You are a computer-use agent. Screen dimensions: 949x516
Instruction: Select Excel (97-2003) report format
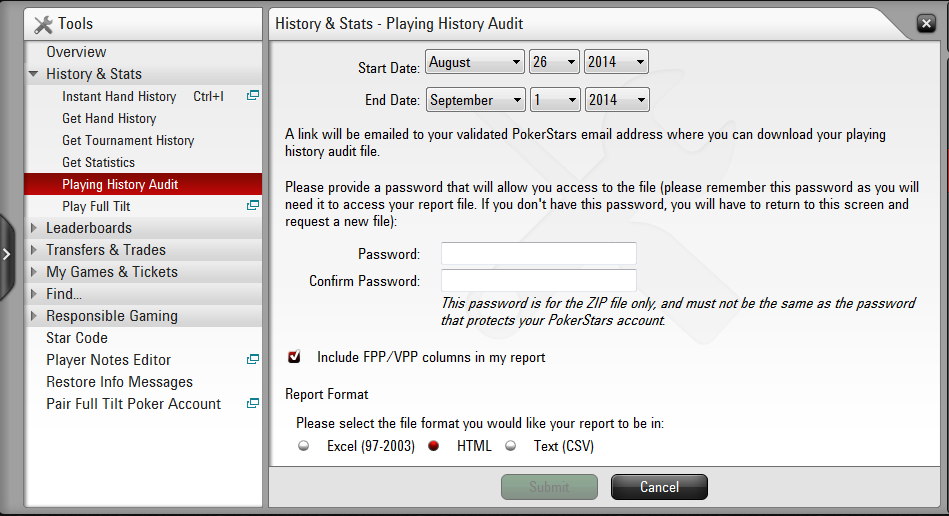pyautogui.click(x=304, y=446)
